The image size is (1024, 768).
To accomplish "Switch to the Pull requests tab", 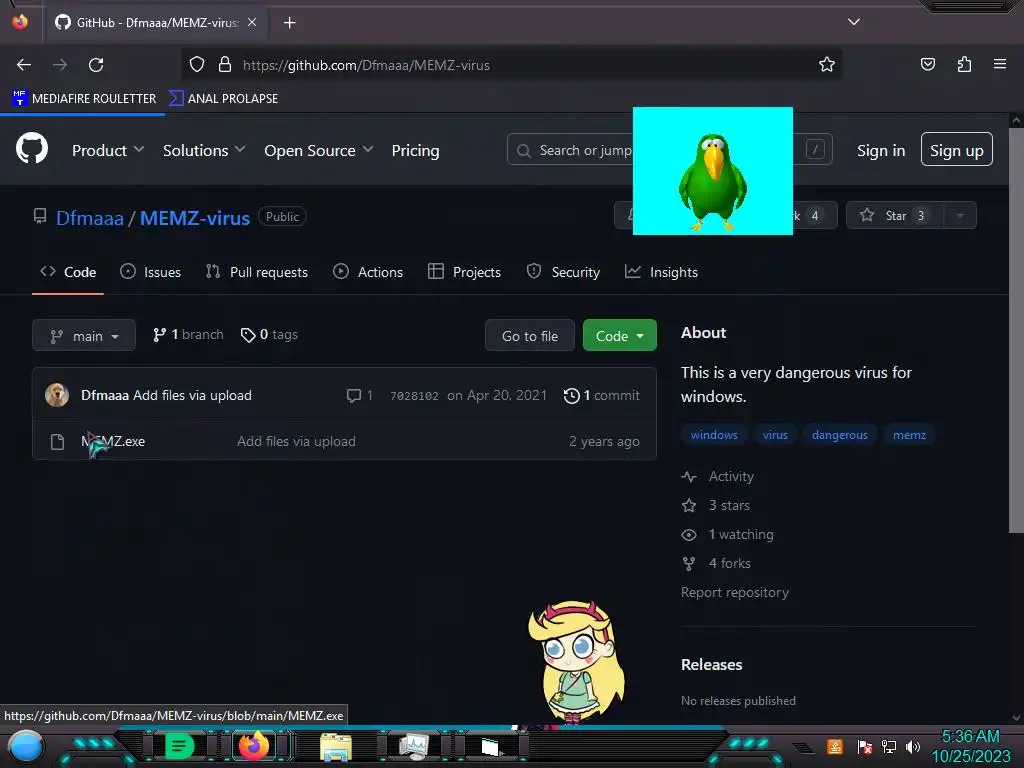I will point(257,272).
